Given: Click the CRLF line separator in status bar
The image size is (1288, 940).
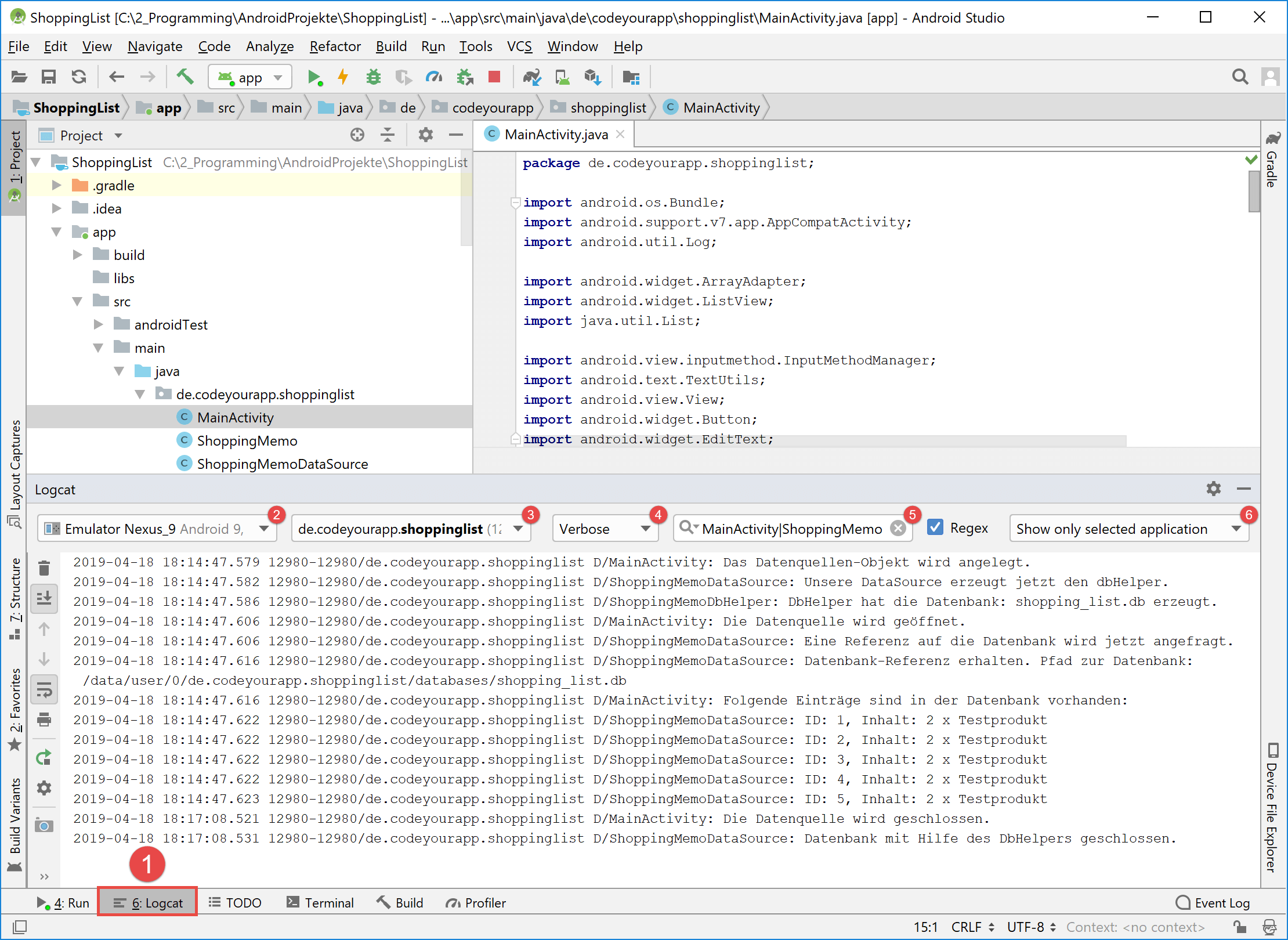Looking at the screenshot, I should tap(972, 927).
